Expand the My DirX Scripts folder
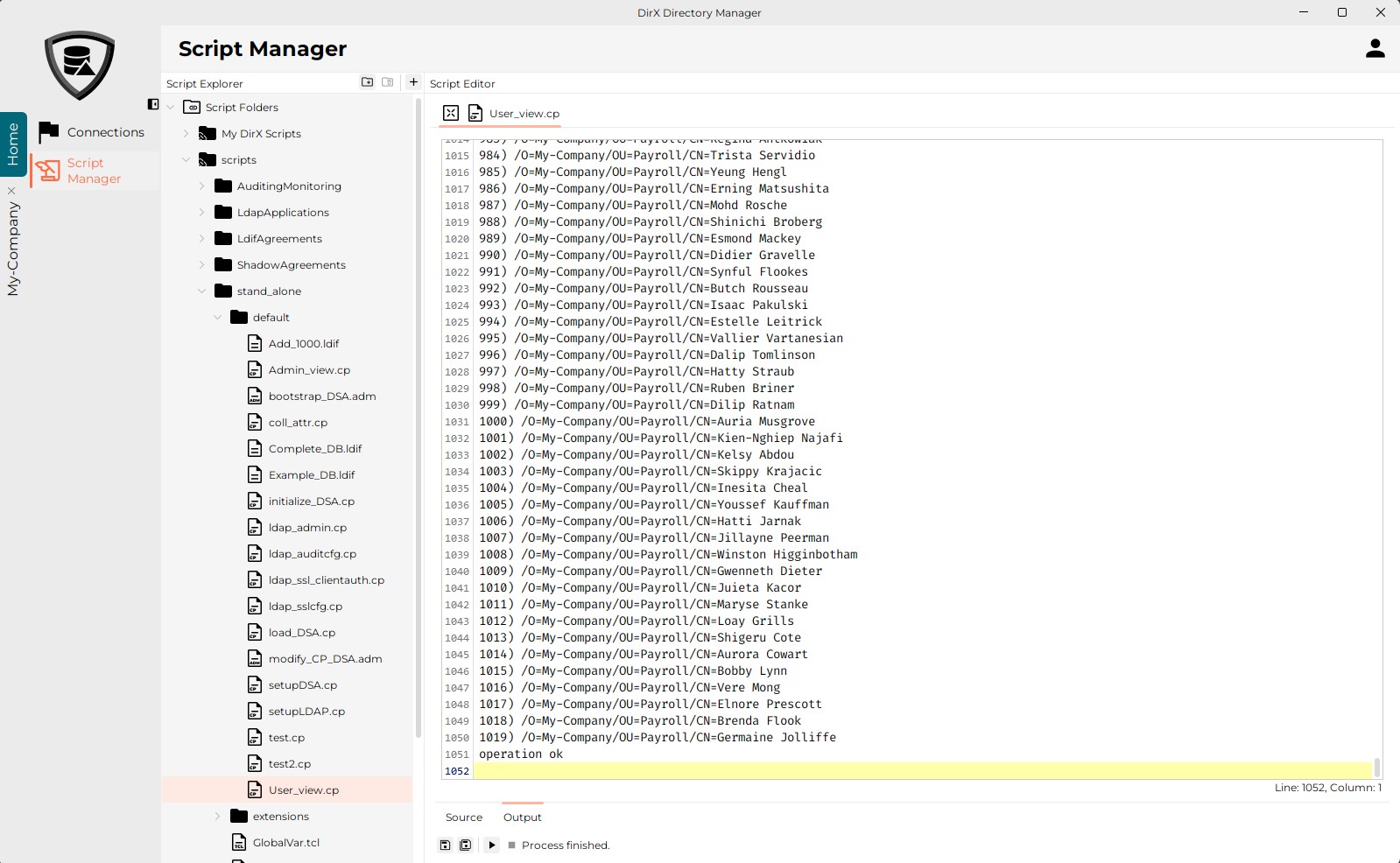The image size is (1400, 863). (186, 134)
